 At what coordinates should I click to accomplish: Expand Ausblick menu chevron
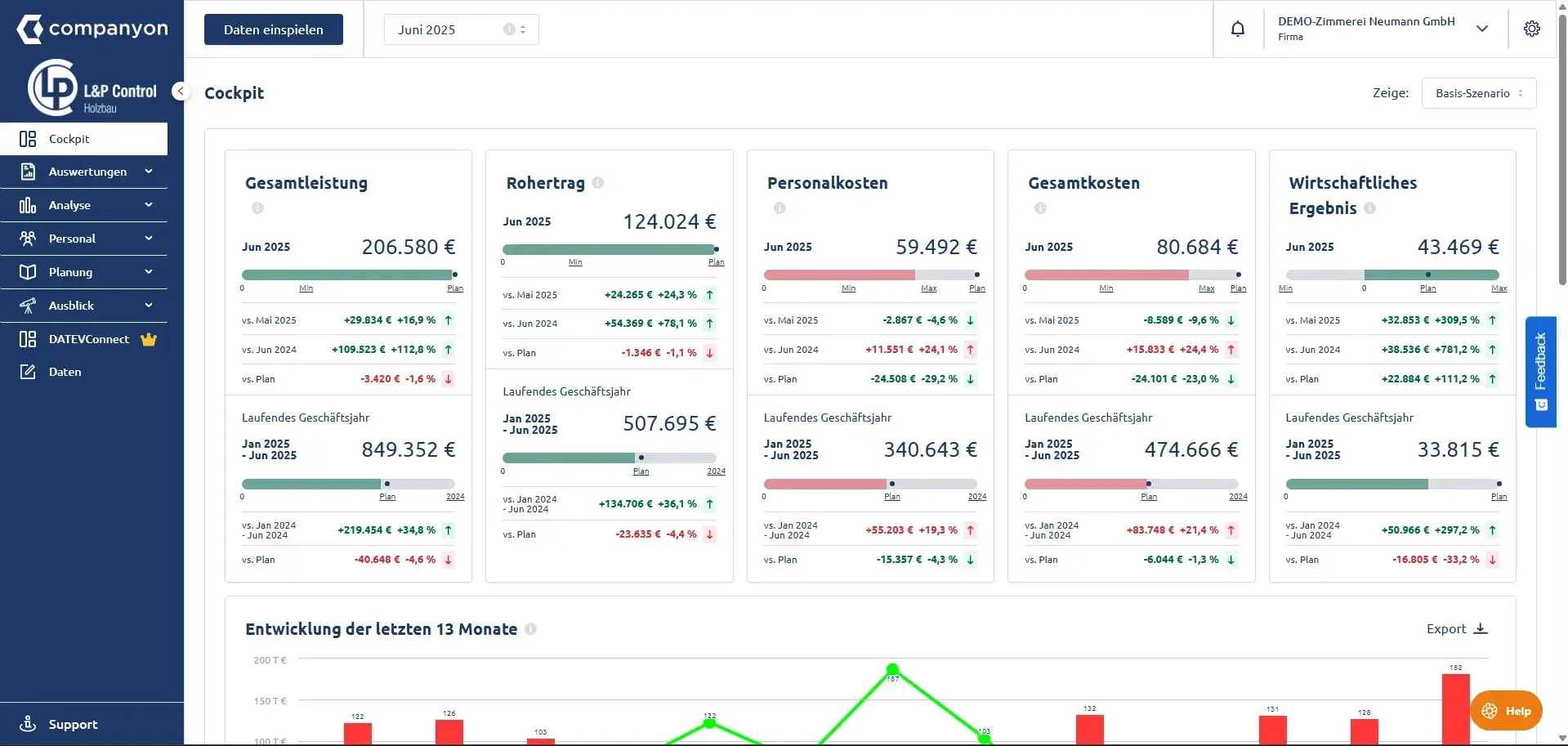[149, 306]
